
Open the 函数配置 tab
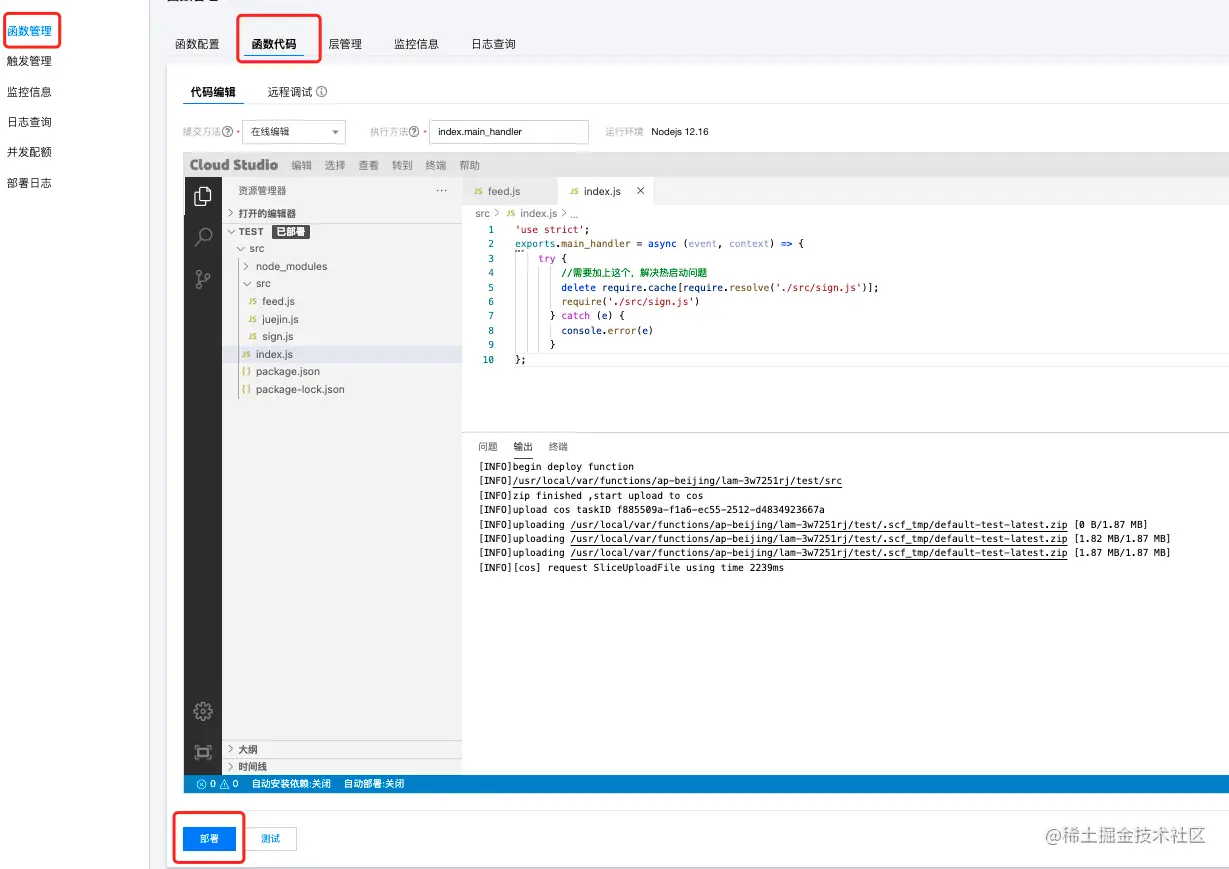(197, 44)
